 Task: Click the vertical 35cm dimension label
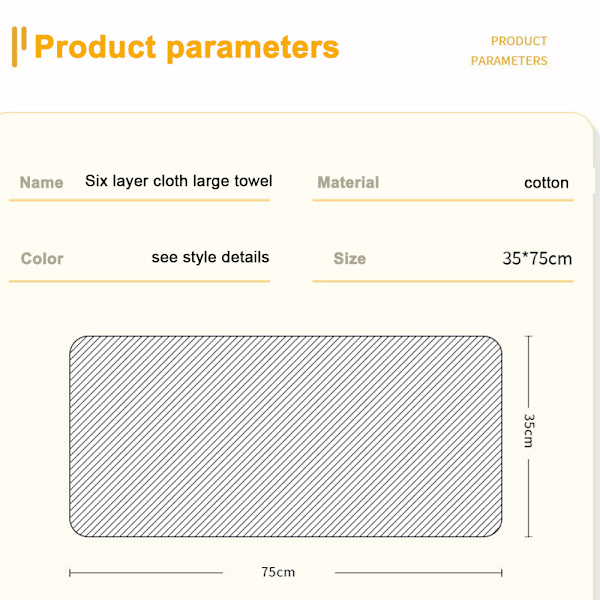tap(530, 431)
